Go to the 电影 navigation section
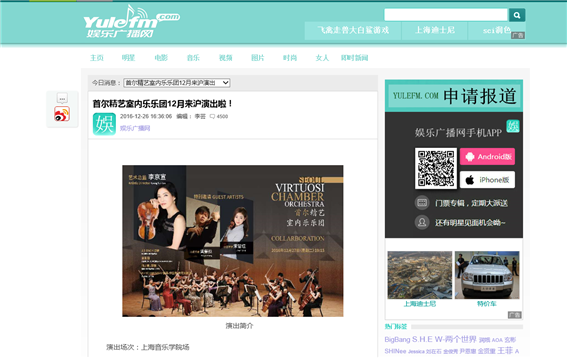 (161, 58)
